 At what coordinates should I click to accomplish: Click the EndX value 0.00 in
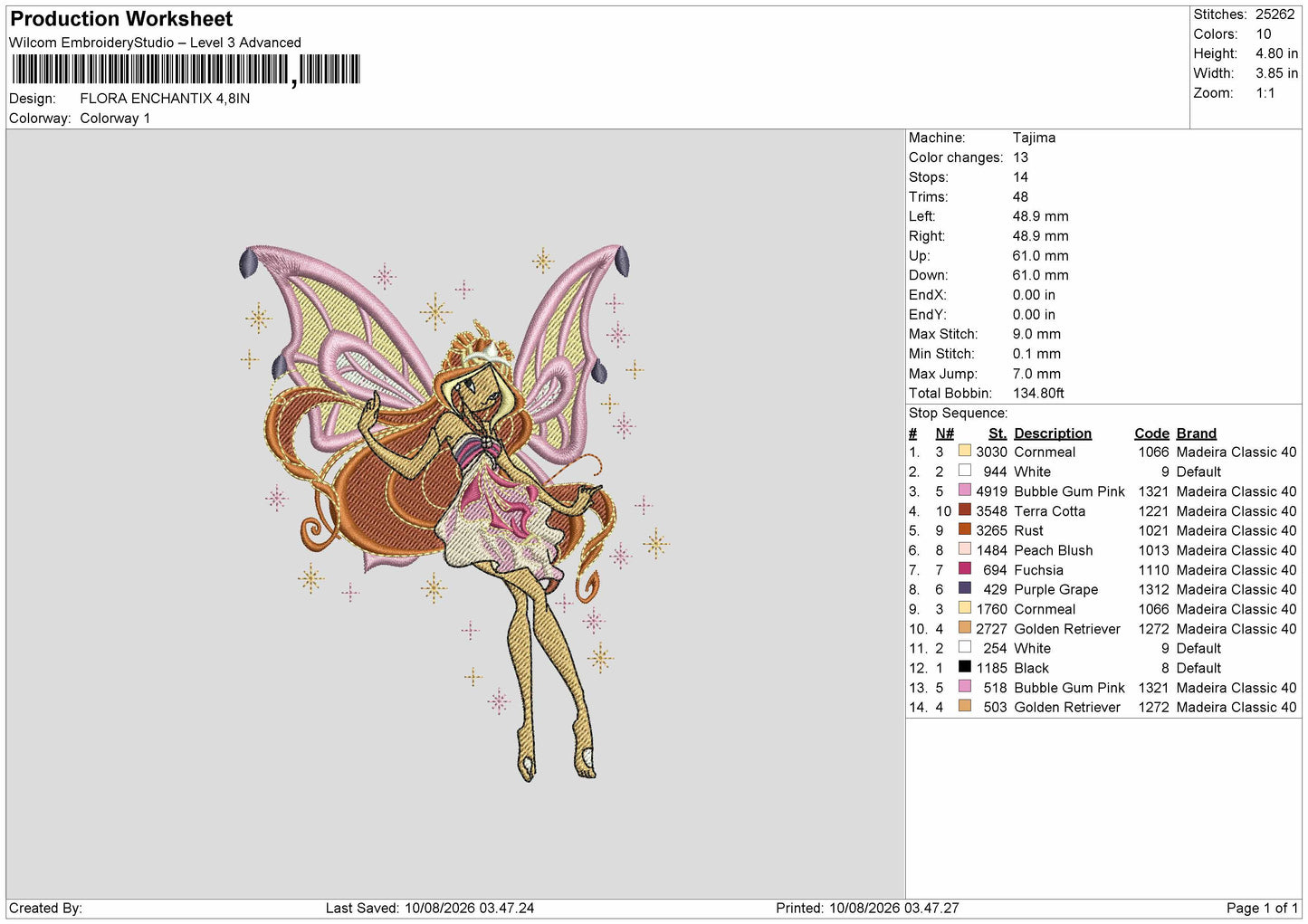(x=1034, y=295)
